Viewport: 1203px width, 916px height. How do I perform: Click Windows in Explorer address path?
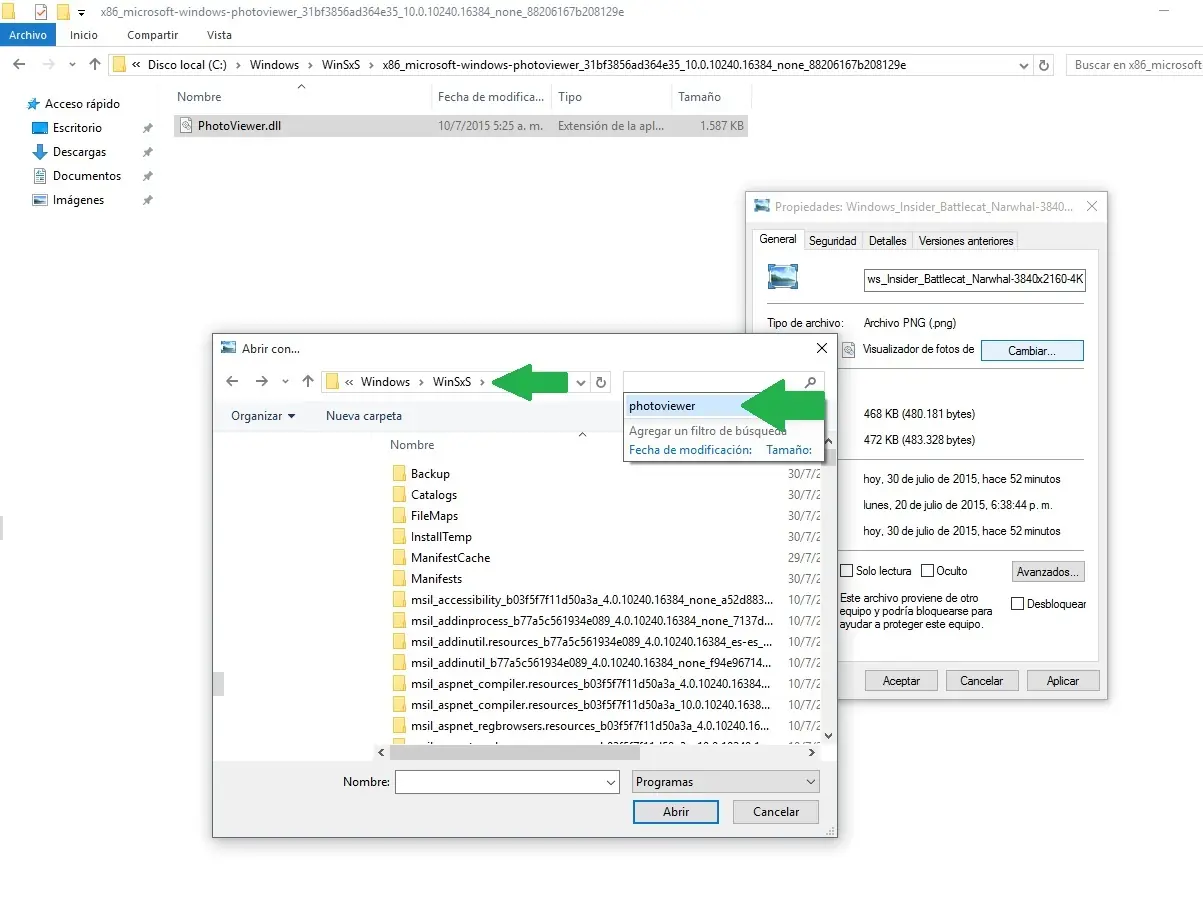pyautogui.click(x=274, y=65)
